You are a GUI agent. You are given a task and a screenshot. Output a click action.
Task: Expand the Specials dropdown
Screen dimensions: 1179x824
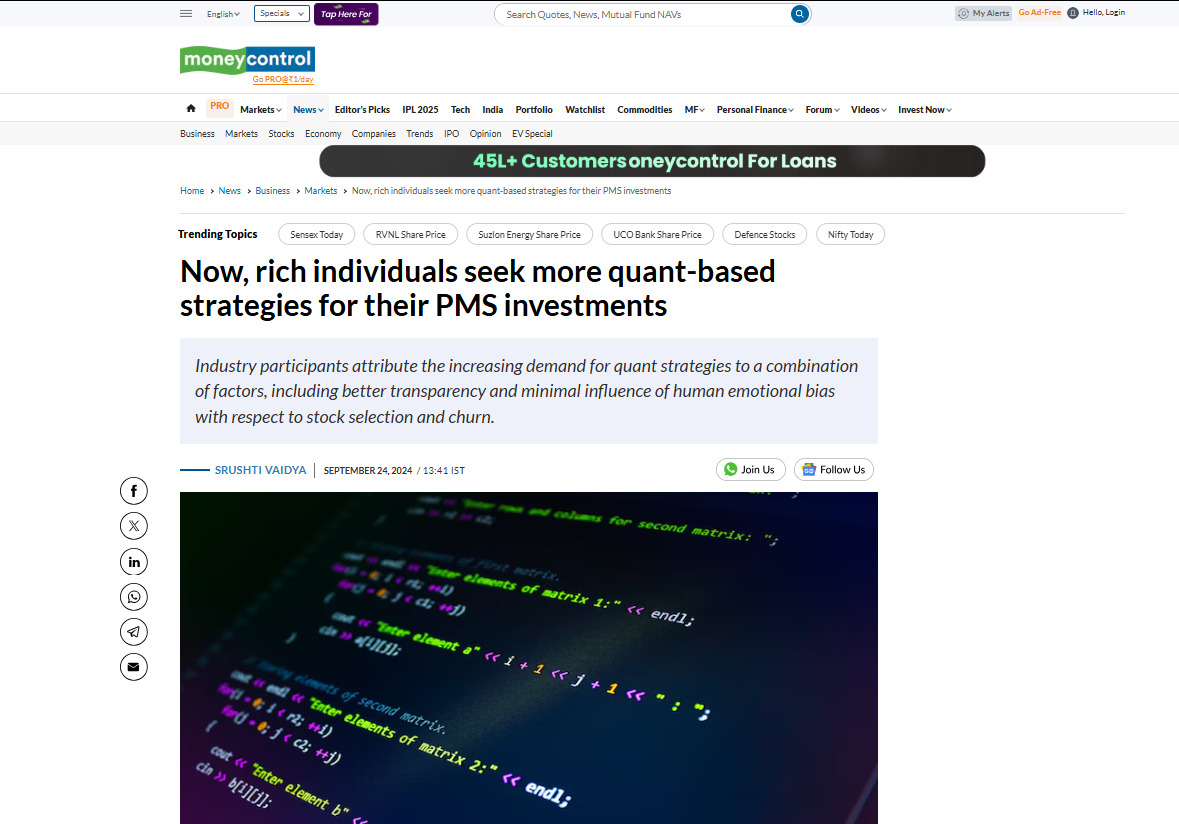tap(281, 14)
